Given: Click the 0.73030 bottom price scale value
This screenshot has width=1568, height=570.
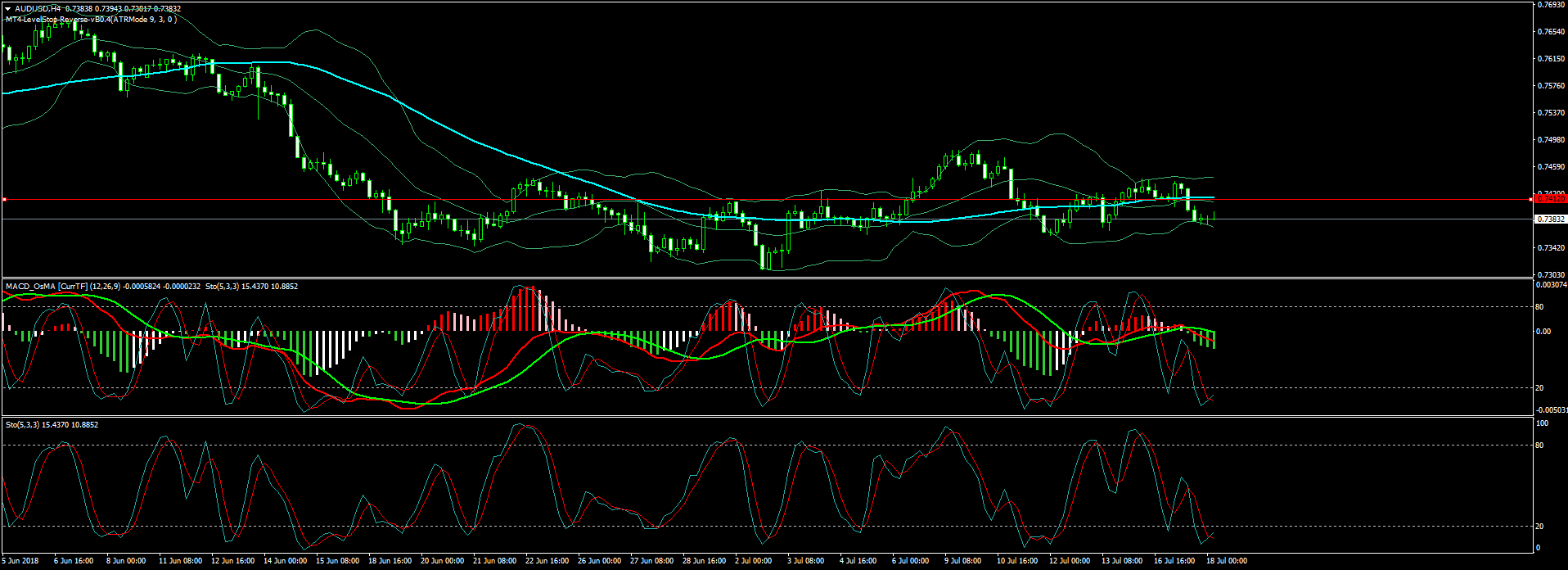Looking at the screenshot, I should [1550, 275].
